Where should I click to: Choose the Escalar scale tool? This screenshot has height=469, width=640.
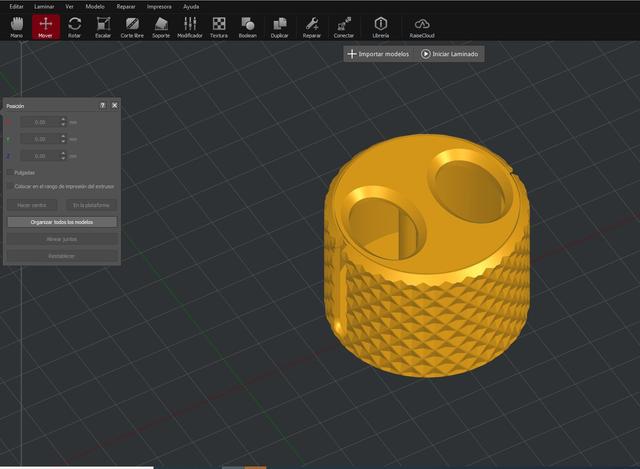pos(103,27)
